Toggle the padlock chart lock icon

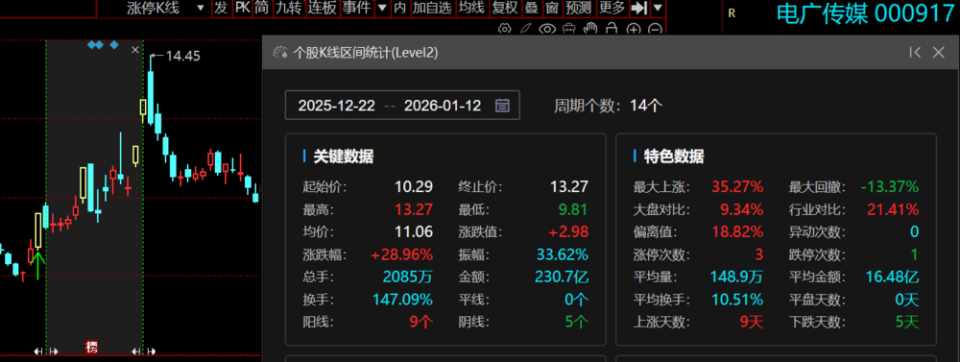coord(612,28)
